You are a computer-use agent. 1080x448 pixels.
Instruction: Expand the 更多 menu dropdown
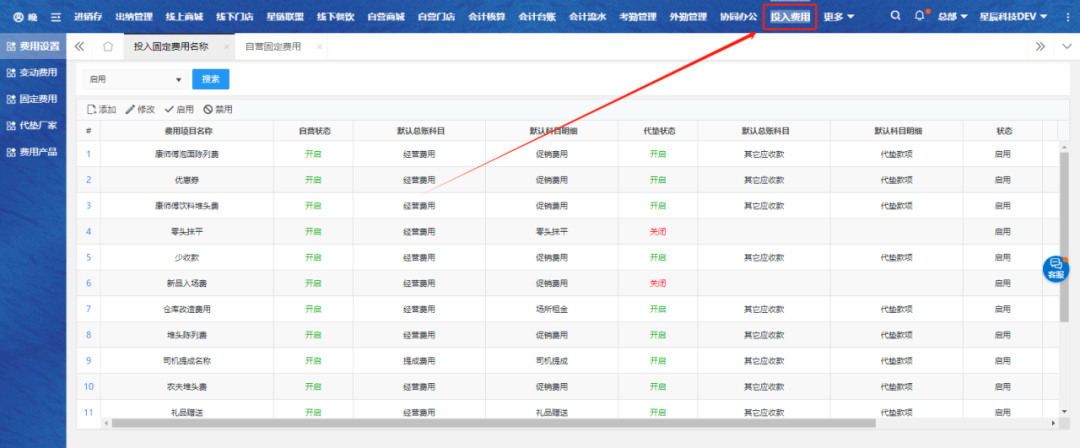coord(838,17)
